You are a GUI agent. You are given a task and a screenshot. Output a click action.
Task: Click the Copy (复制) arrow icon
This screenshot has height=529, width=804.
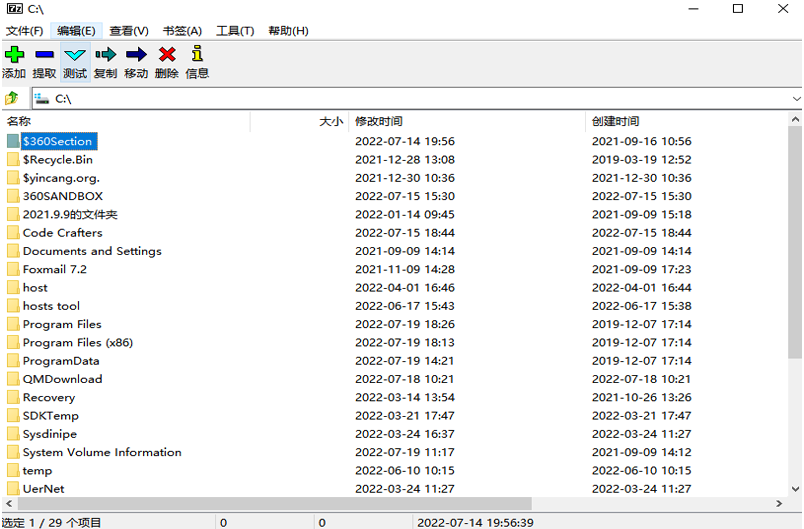pos(106,54)
